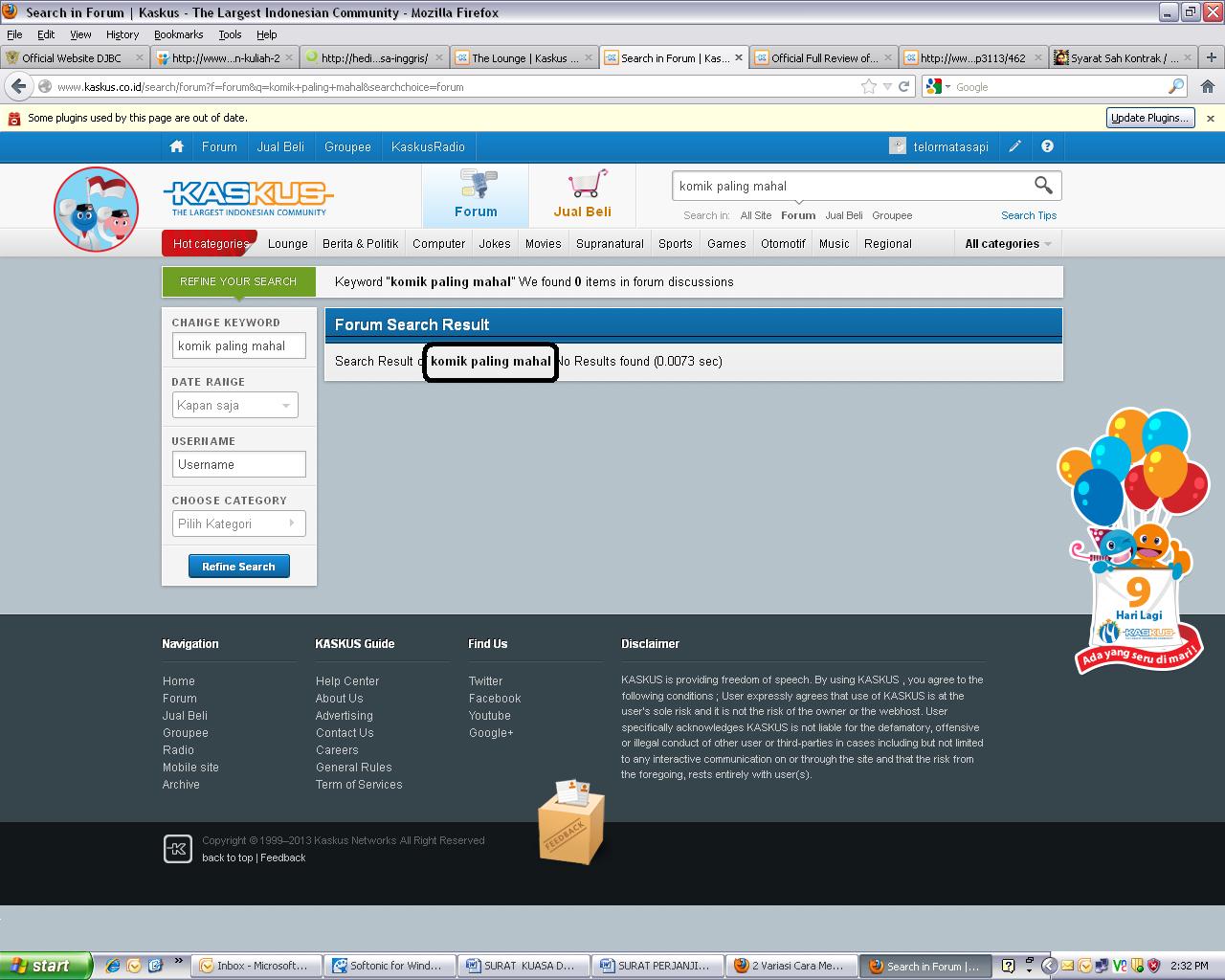Click the Help Center footer link

click(347, 680)
